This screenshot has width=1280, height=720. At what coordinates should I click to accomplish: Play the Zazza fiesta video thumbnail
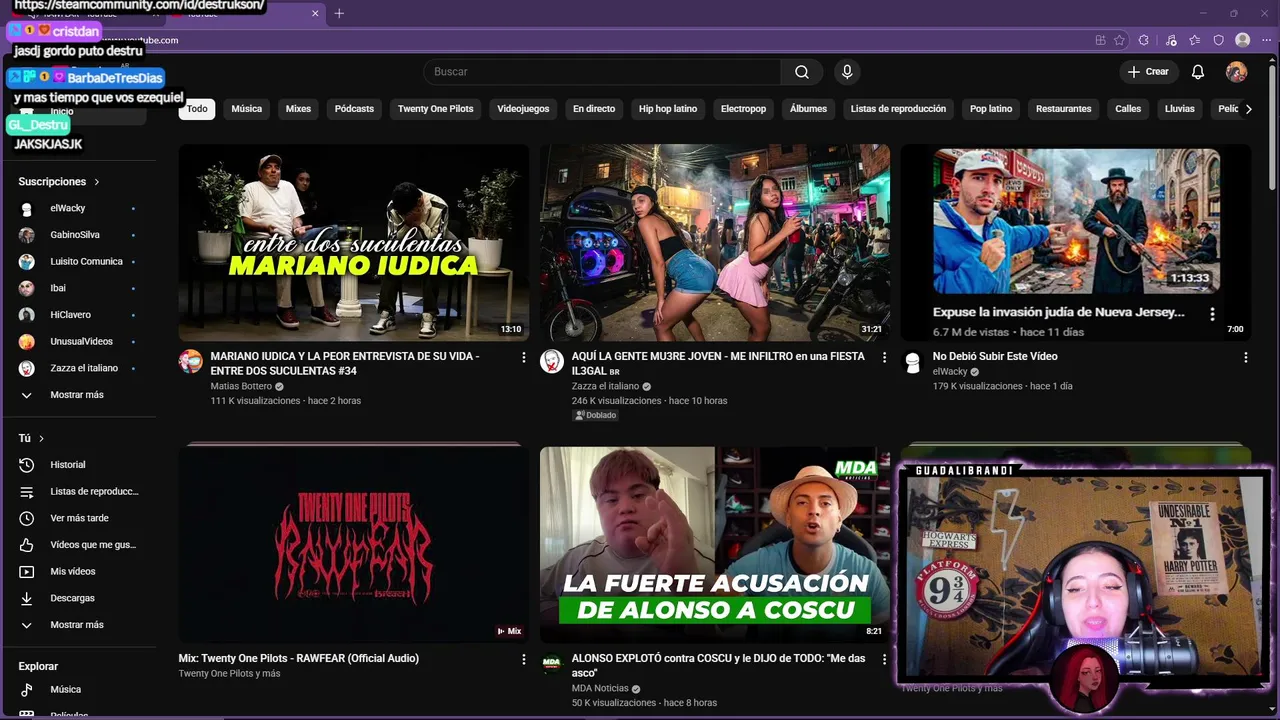pyautogui.click(x=715, y=243)
